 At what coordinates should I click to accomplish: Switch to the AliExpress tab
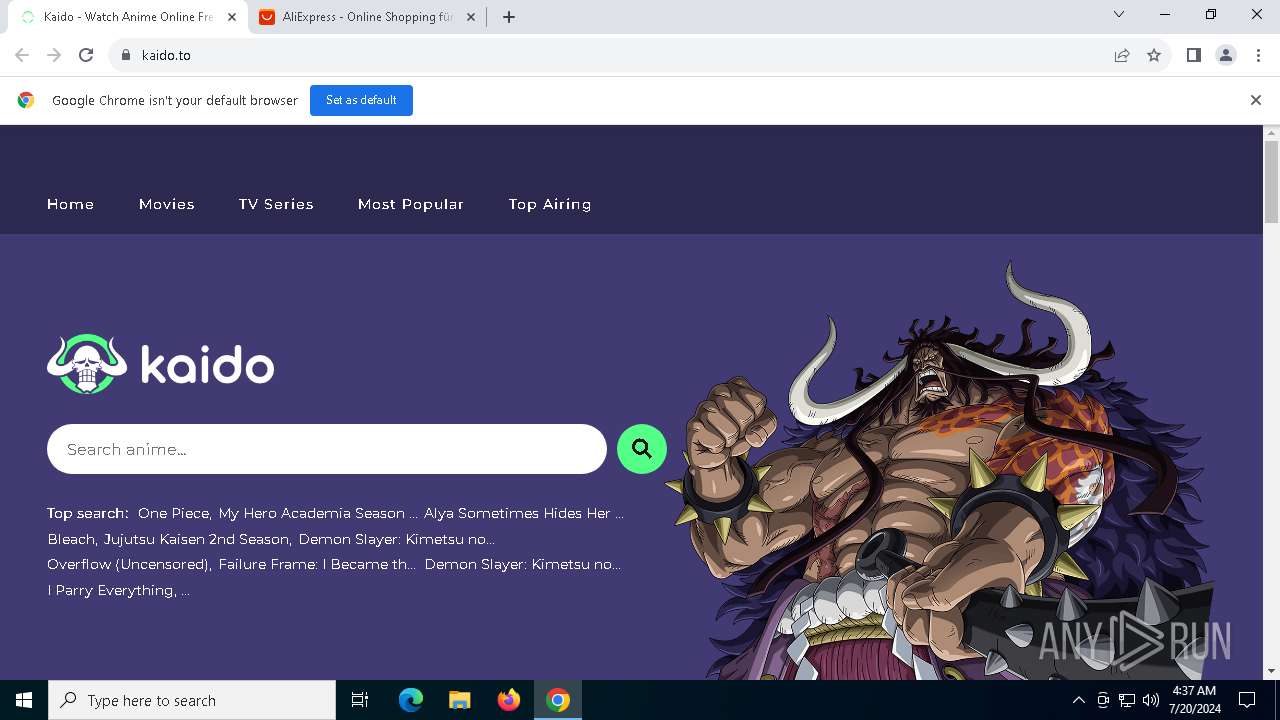coord(367,17)
